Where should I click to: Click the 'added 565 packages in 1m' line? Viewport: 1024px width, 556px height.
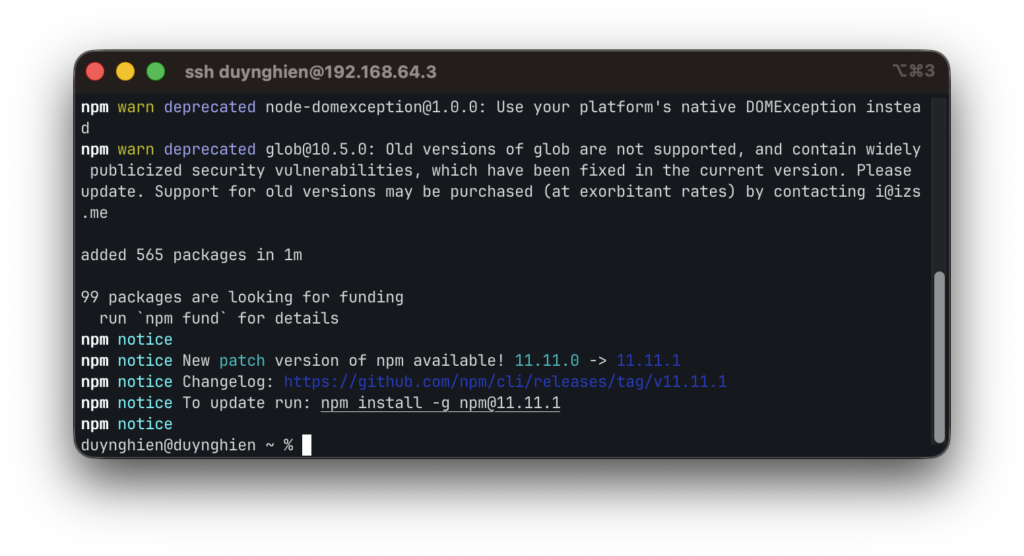coord(191,255)
